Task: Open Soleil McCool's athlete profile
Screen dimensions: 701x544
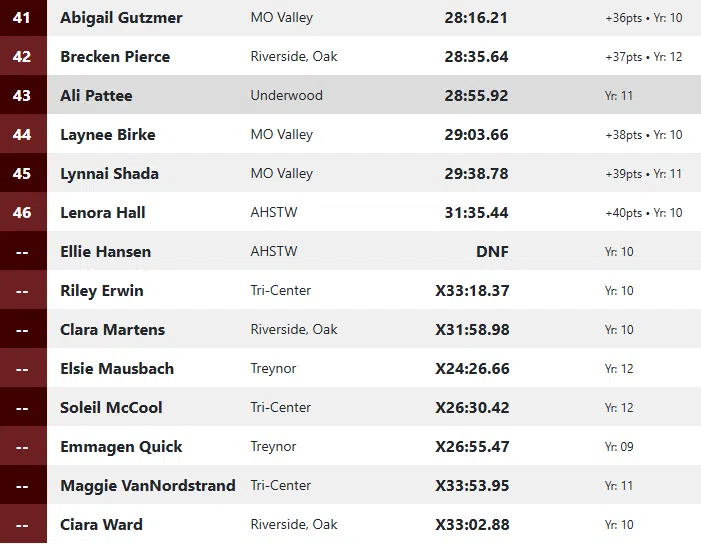Action: point(111,408)
